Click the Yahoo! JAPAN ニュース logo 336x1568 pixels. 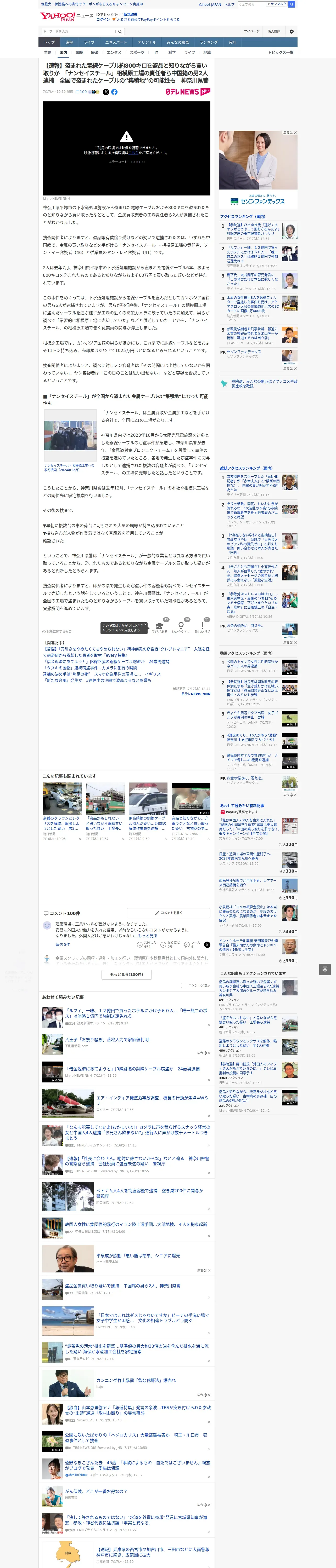point(67,16)
